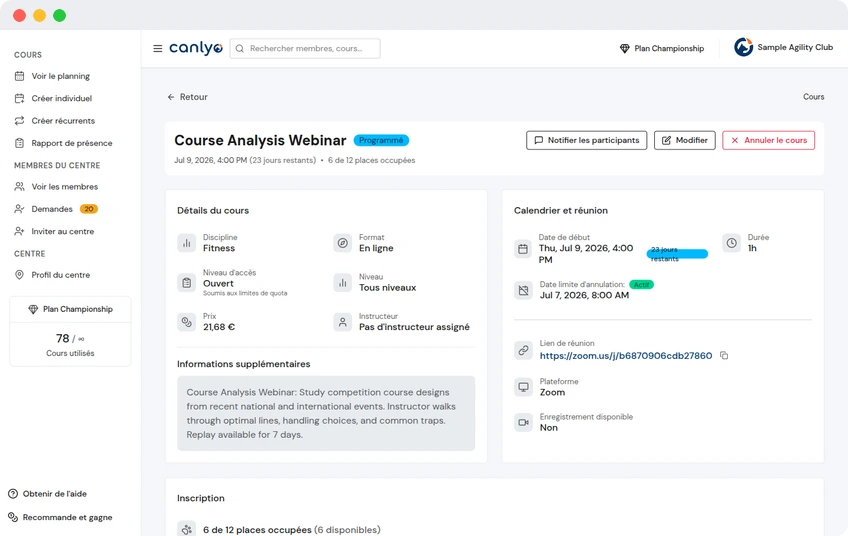Click the Voir les membres people icon
This screenshot has width=848, height=536.
tap(19, 187)
